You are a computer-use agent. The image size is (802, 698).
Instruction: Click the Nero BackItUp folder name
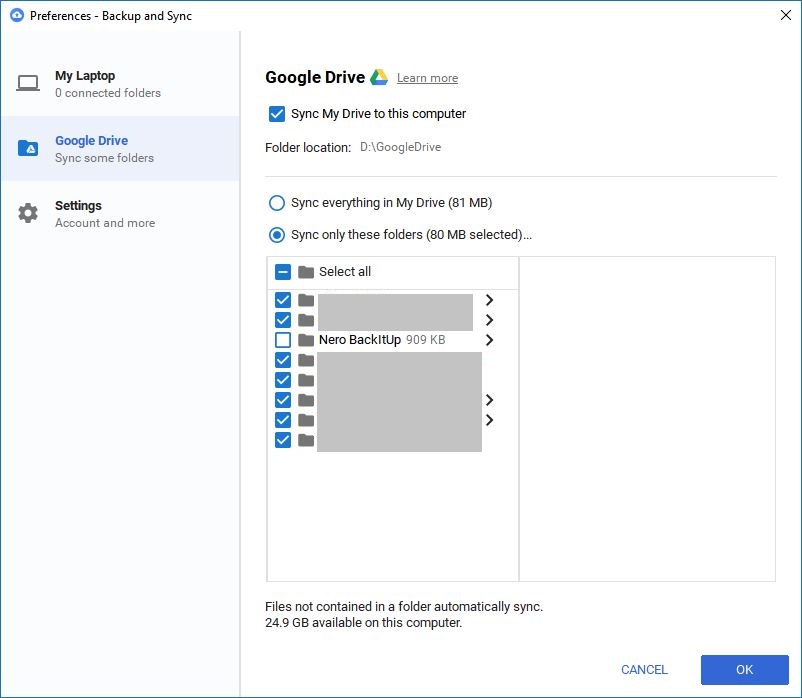point(360,340)
